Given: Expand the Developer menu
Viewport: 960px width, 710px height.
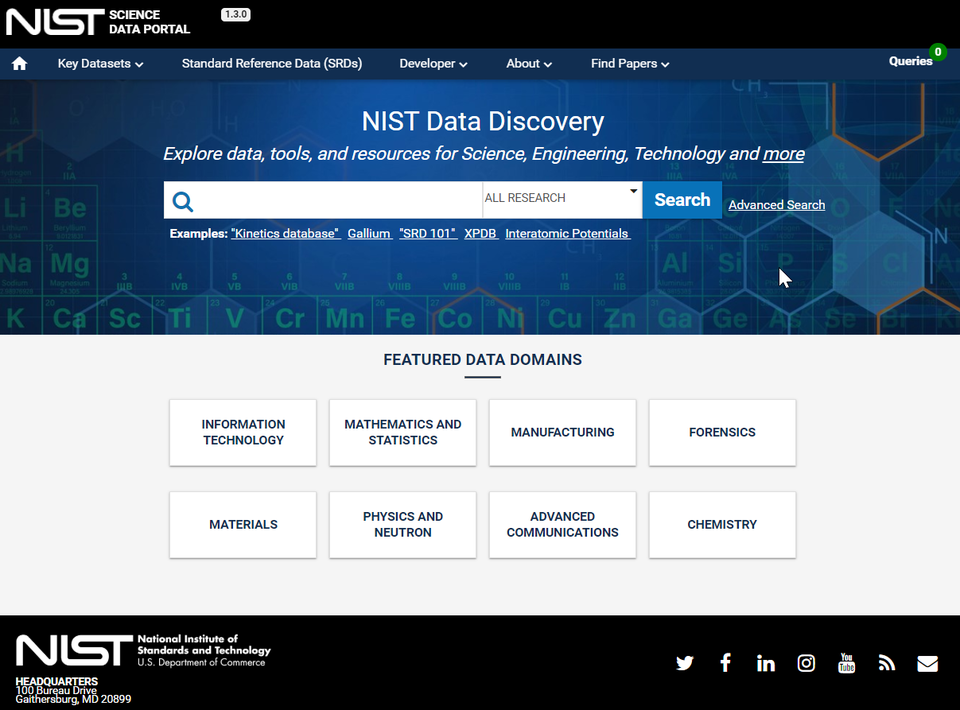Looking at the screenshot, I should coord(433,64).
